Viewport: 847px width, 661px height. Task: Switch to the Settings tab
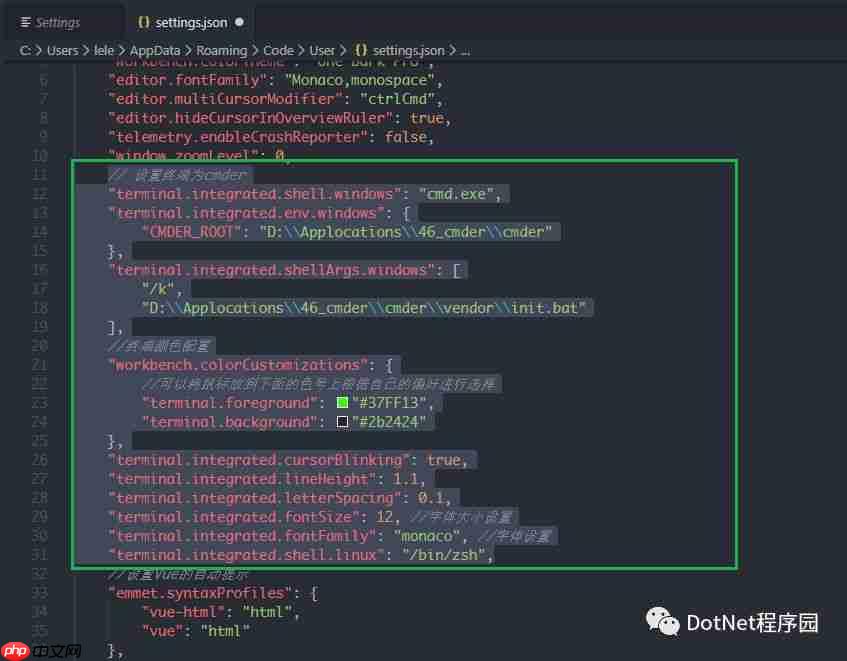coord(50,23)
